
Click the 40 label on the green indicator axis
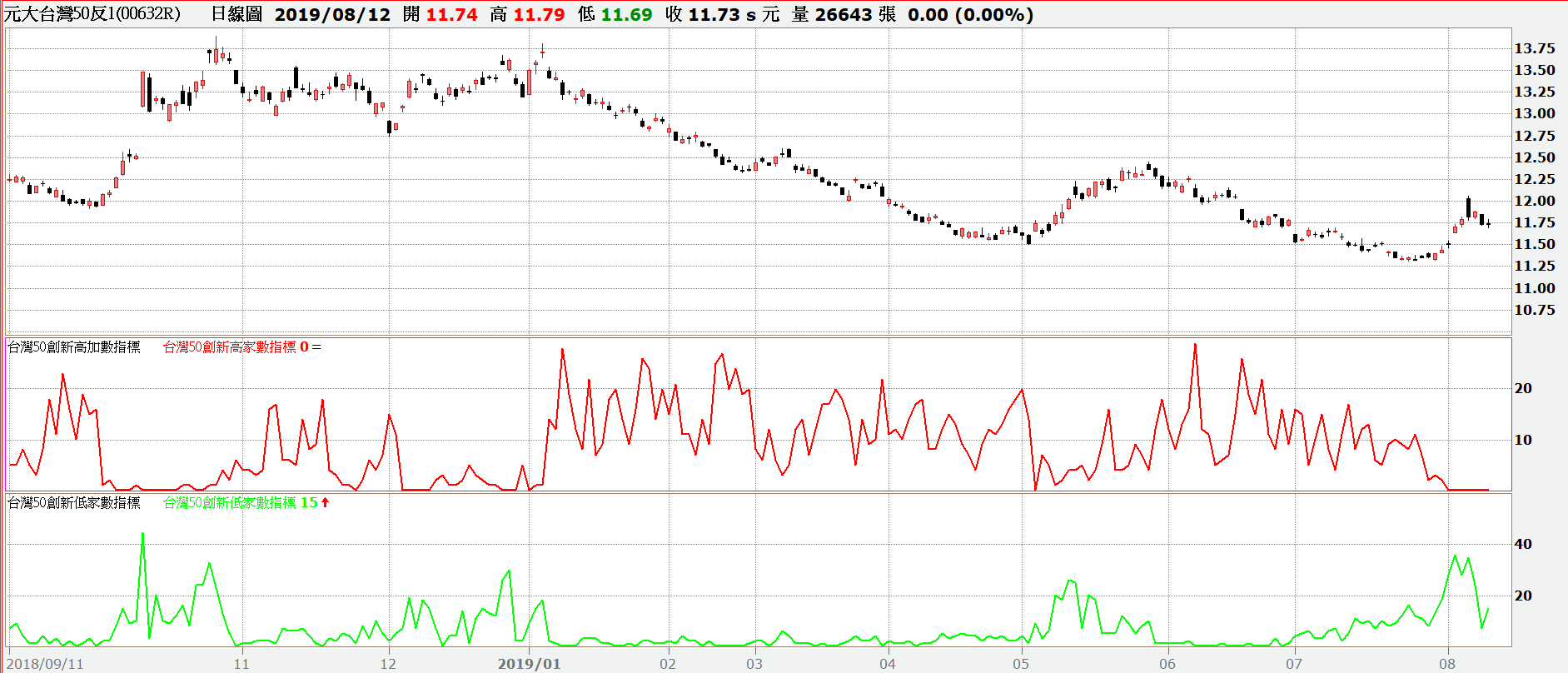tap(1522, 544)
